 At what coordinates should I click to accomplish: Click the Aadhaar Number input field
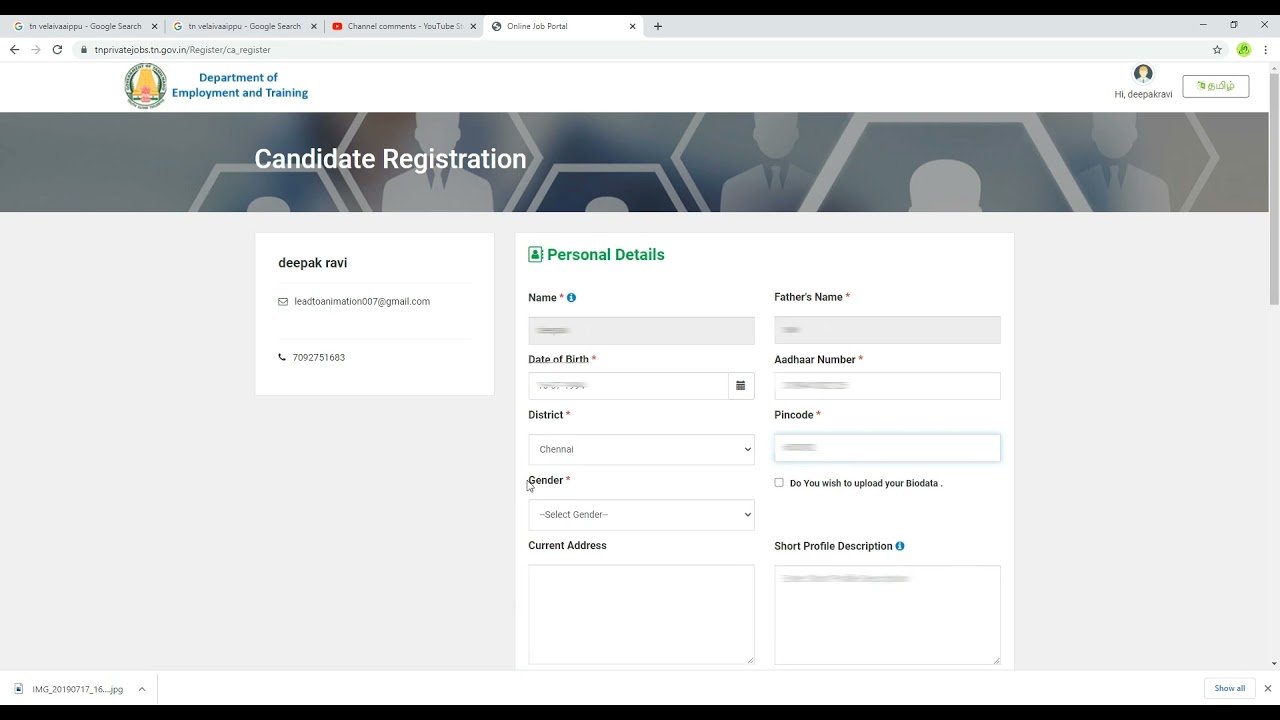tap(887, 386)
